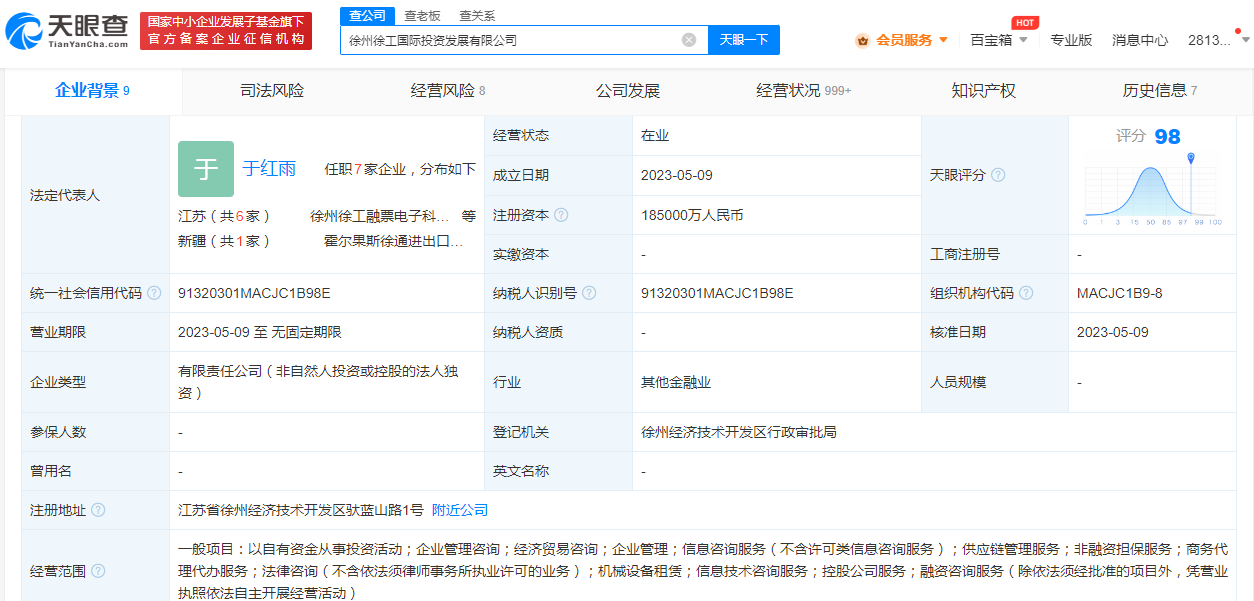Click the 附近公司 link
The image size is (1254, 601).
coord(460,510)
